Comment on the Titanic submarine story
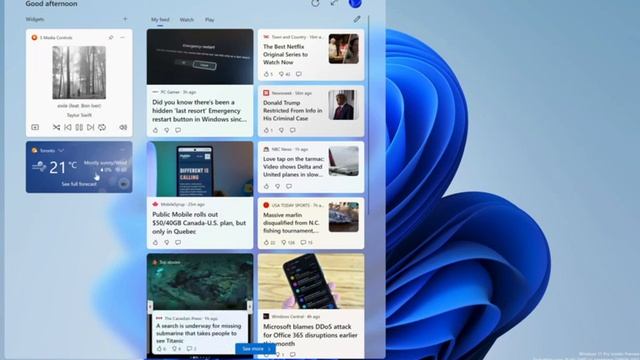640x360 pixels. 189,349
